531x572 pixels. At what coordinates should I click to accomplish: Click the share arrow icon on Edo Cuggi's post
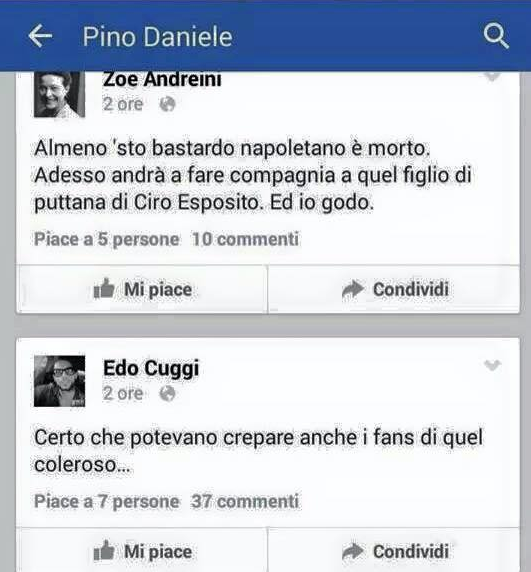pos(353,551)
